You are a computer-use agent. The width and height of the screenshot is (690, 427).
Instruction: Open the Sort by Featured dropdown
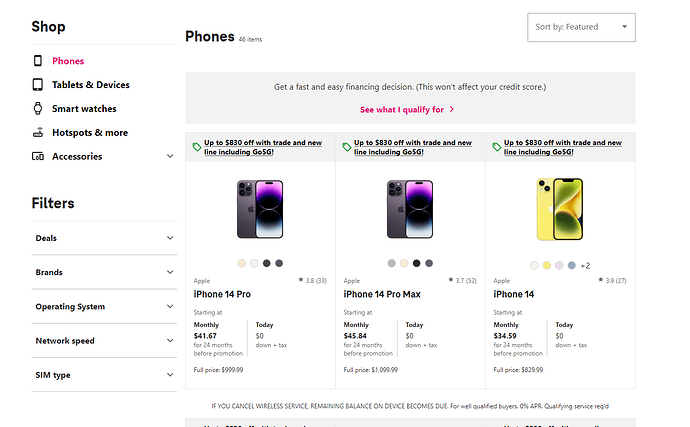pyautogui.click(x=581, y=27)
